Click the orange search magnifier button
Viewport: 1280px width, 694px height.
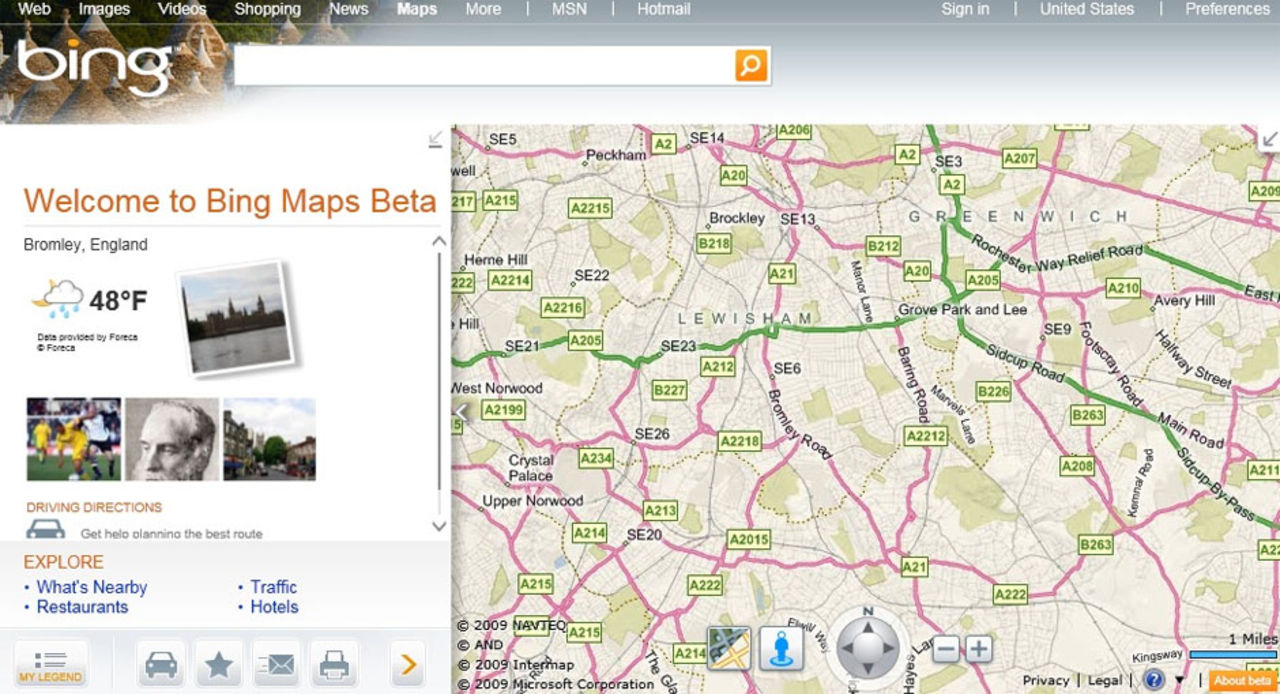pos(750,66)
